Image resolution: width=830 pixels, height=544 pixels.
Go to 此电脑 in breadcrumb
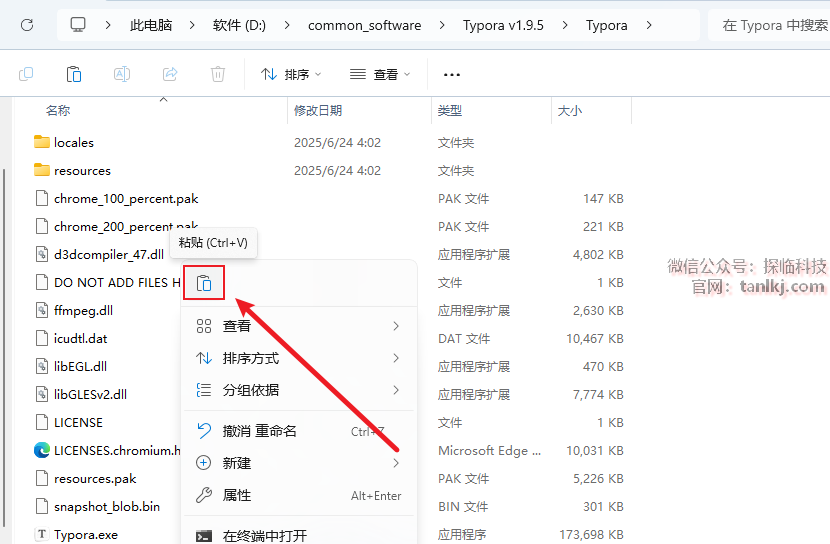click(151, 25)
